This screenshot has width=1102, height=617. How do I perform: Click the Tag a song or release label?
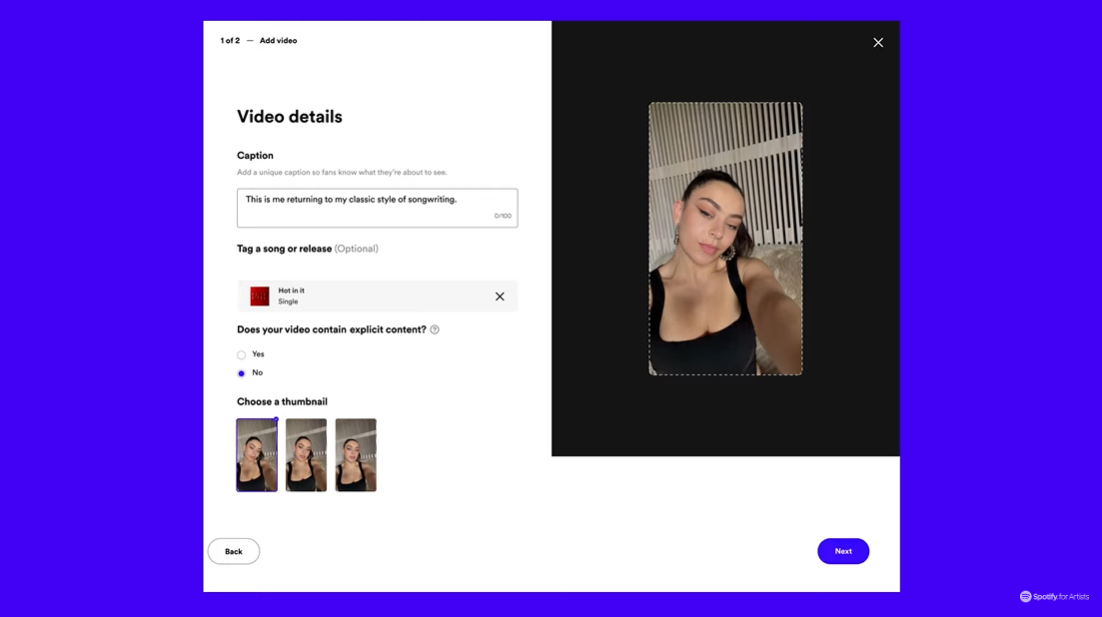(x=284, y=249)
